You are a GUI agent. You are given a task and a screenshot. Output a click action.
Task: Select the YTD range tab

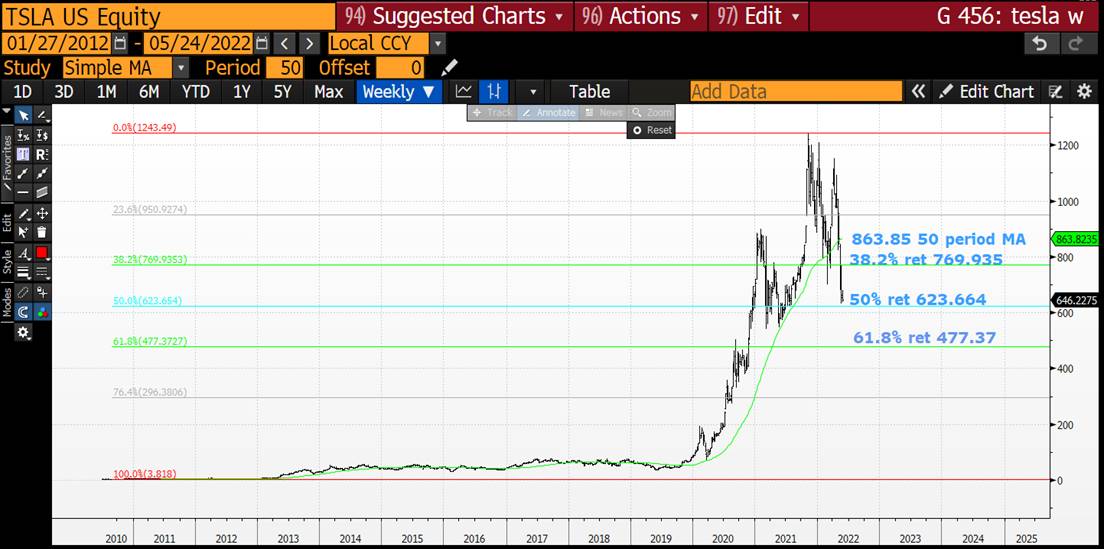195,92
